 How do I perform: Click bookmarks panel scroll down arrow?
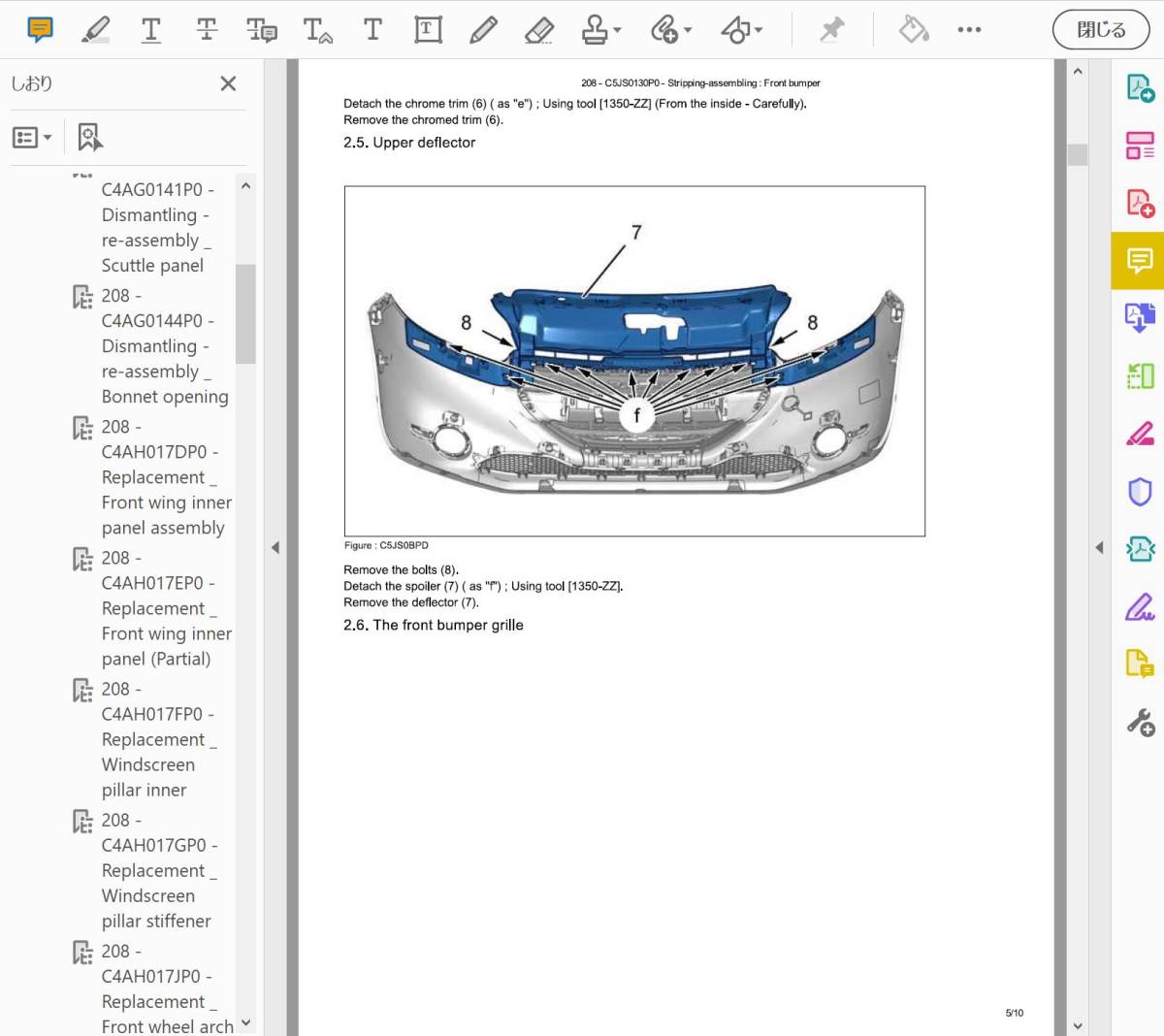coord(245,1022)
